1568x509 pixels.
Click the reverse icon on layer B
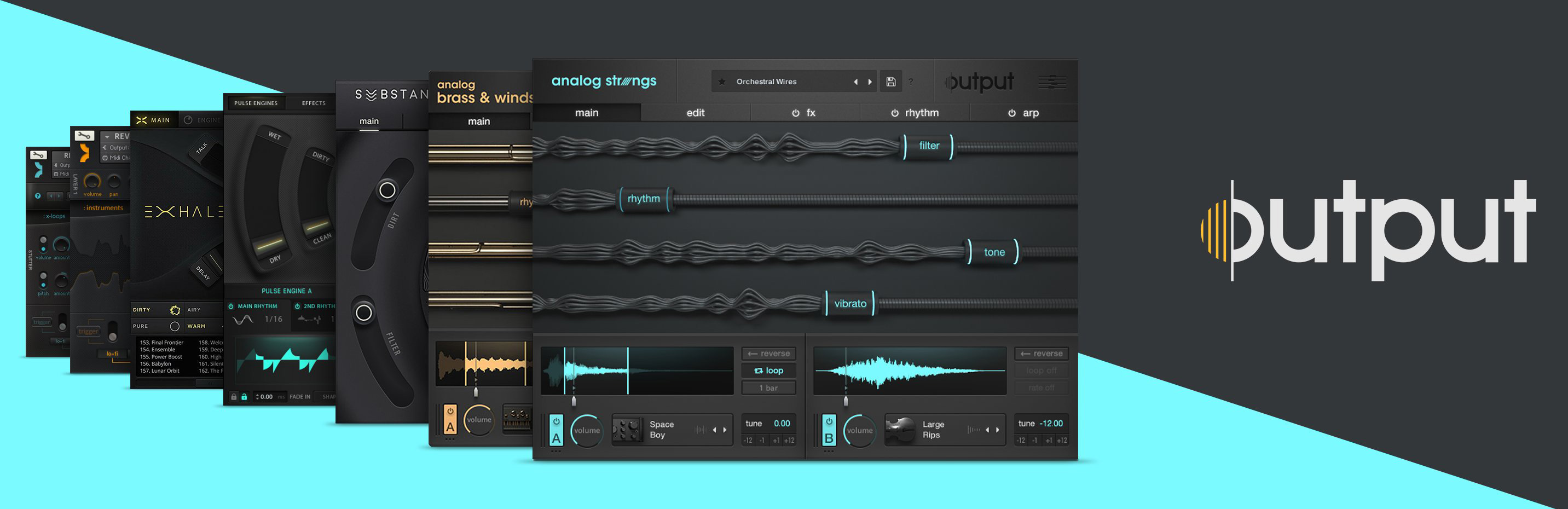pyautogui.click(x=1041, y=353)
